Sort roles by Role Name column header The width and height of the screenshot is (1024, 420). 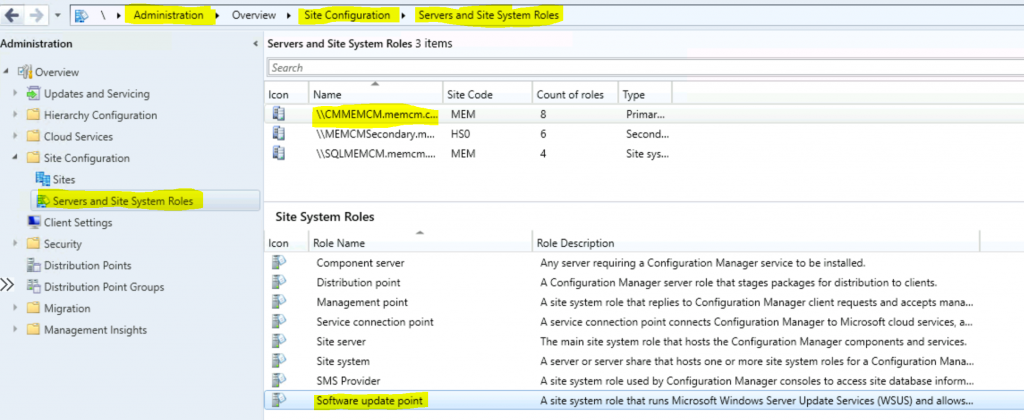point(420,243)
